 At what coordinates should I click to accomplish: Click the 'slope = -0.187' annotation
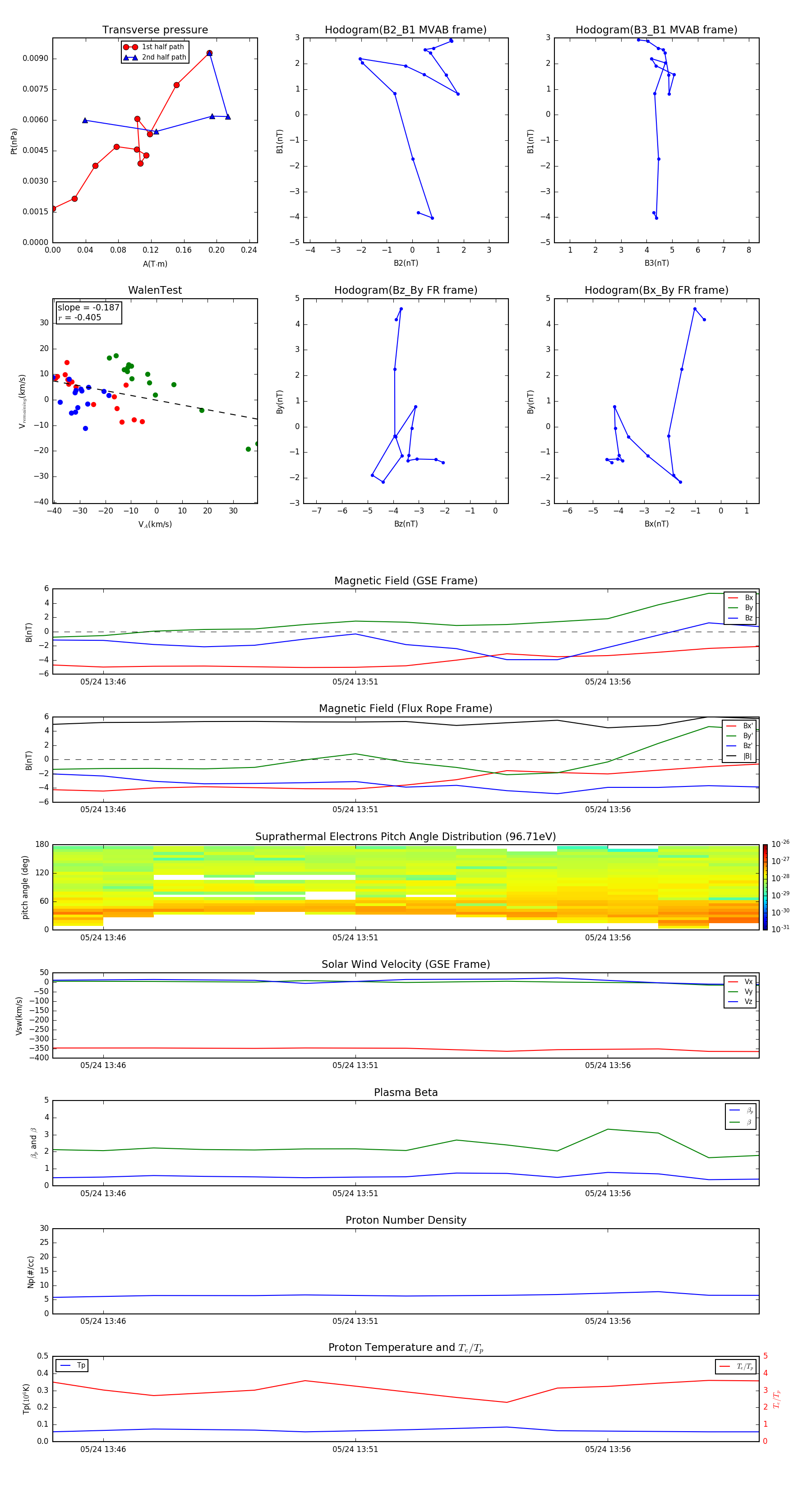pos(88,308)
